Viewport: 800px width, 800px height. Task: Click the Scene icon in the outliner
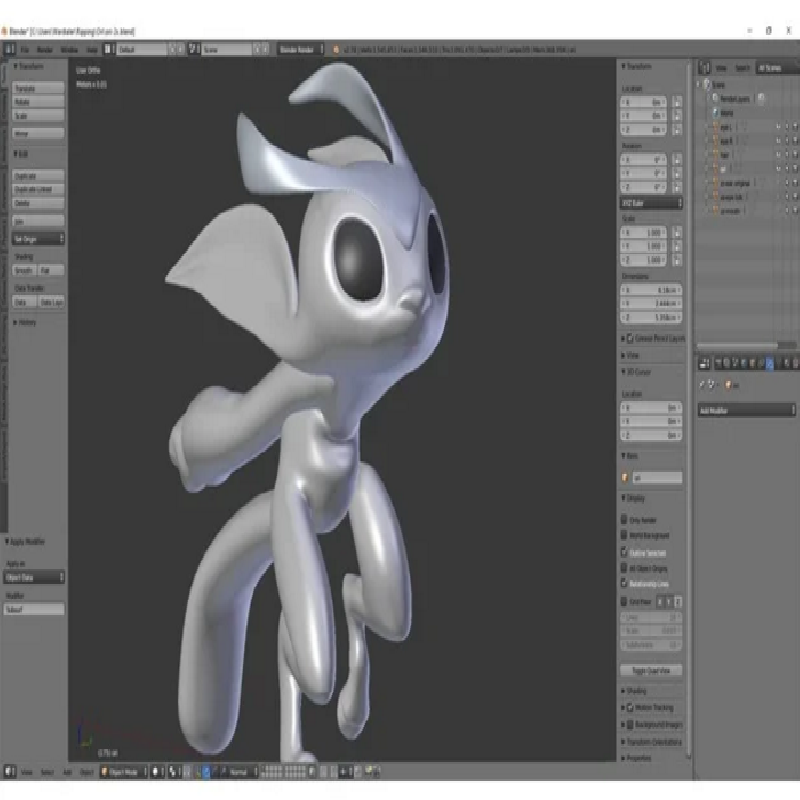707,84
